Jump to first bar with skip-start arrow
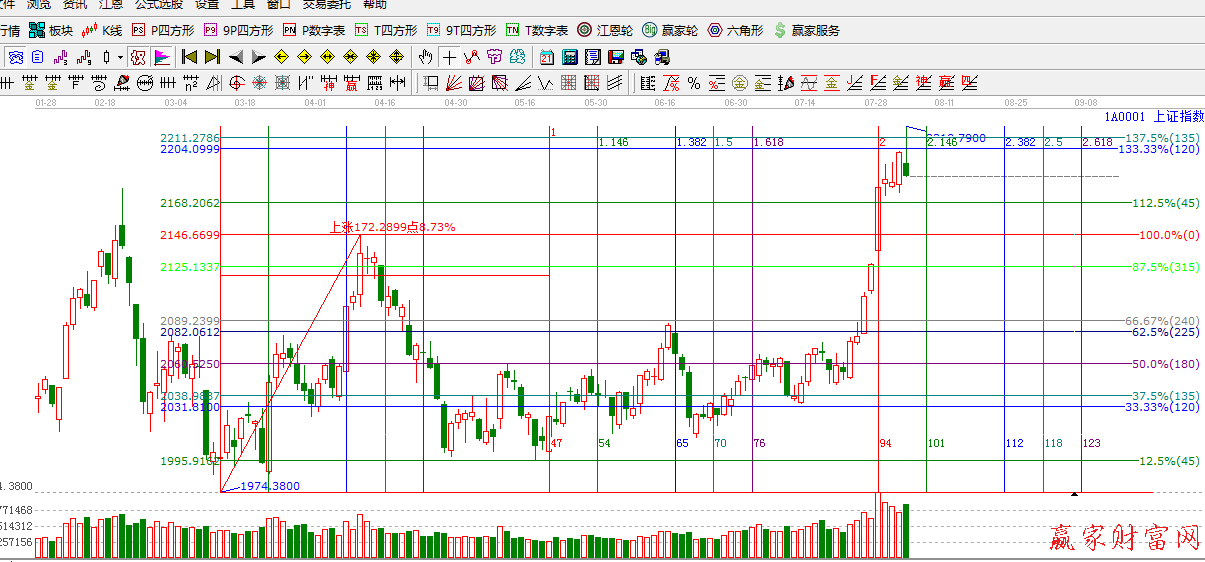The width and height of the screenshot is (1205, 562). tap(189, 57)
